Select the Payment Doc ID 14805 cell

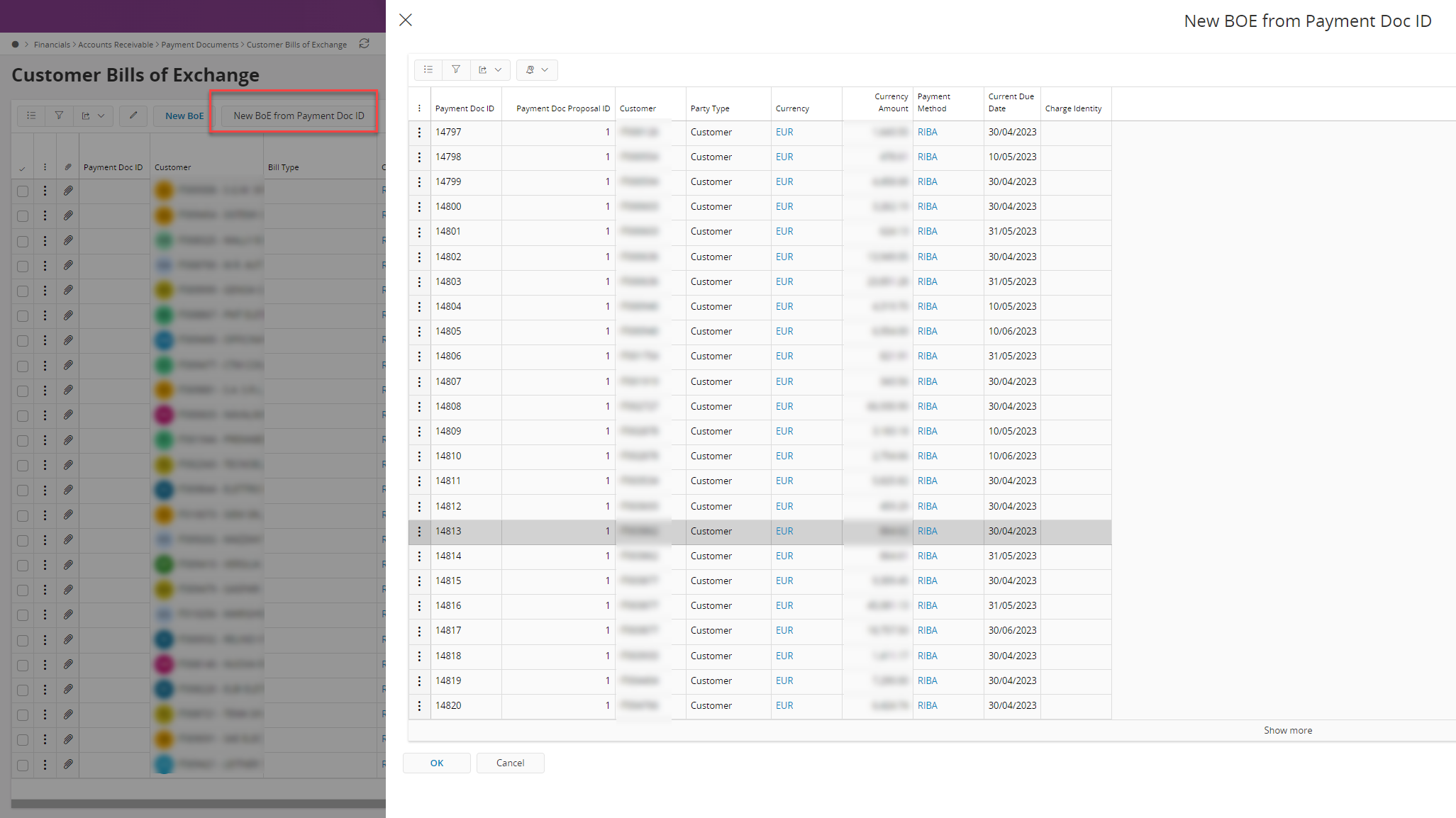click(x=466, y=332)
